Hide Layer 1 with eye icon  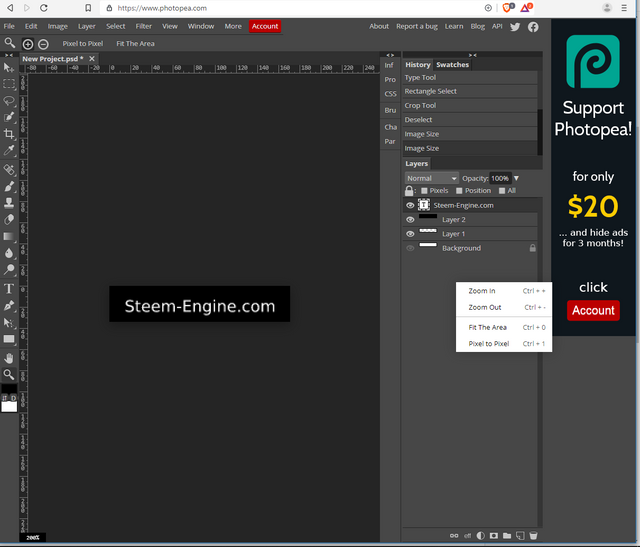click(410, 234)
